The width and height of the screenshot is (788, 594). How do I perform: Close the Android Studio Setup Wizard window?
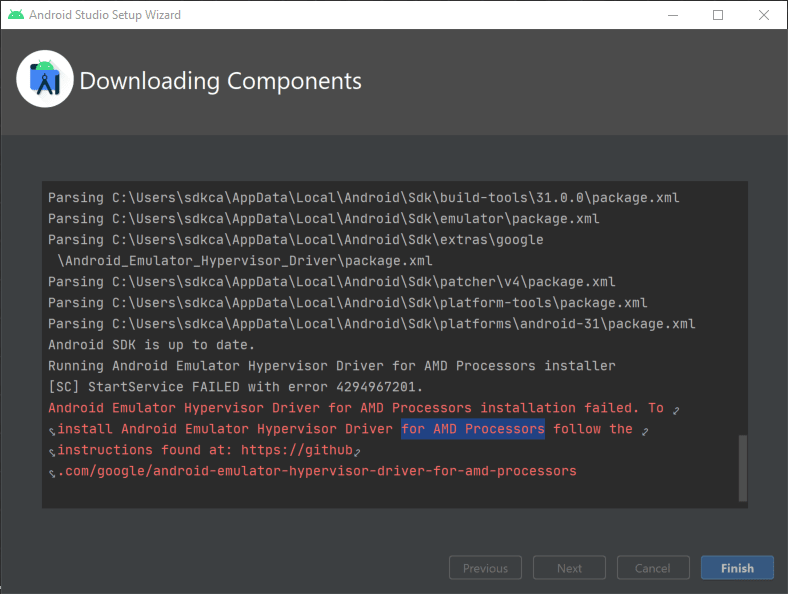pos(764,15)
